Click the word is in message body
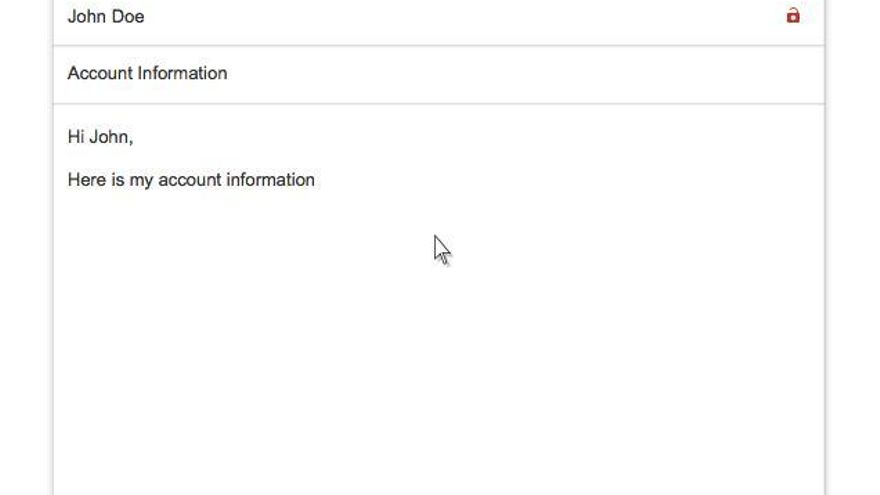Screen dimensions: 880x495 coord(117,180)
